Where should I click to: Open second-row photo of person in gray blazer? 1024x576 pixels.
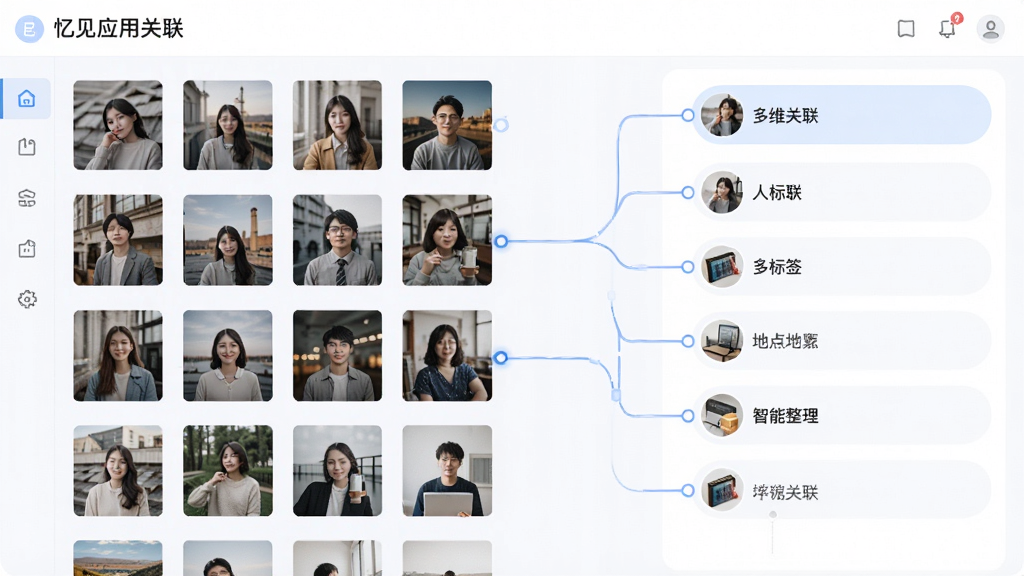(x=118, y=240)
